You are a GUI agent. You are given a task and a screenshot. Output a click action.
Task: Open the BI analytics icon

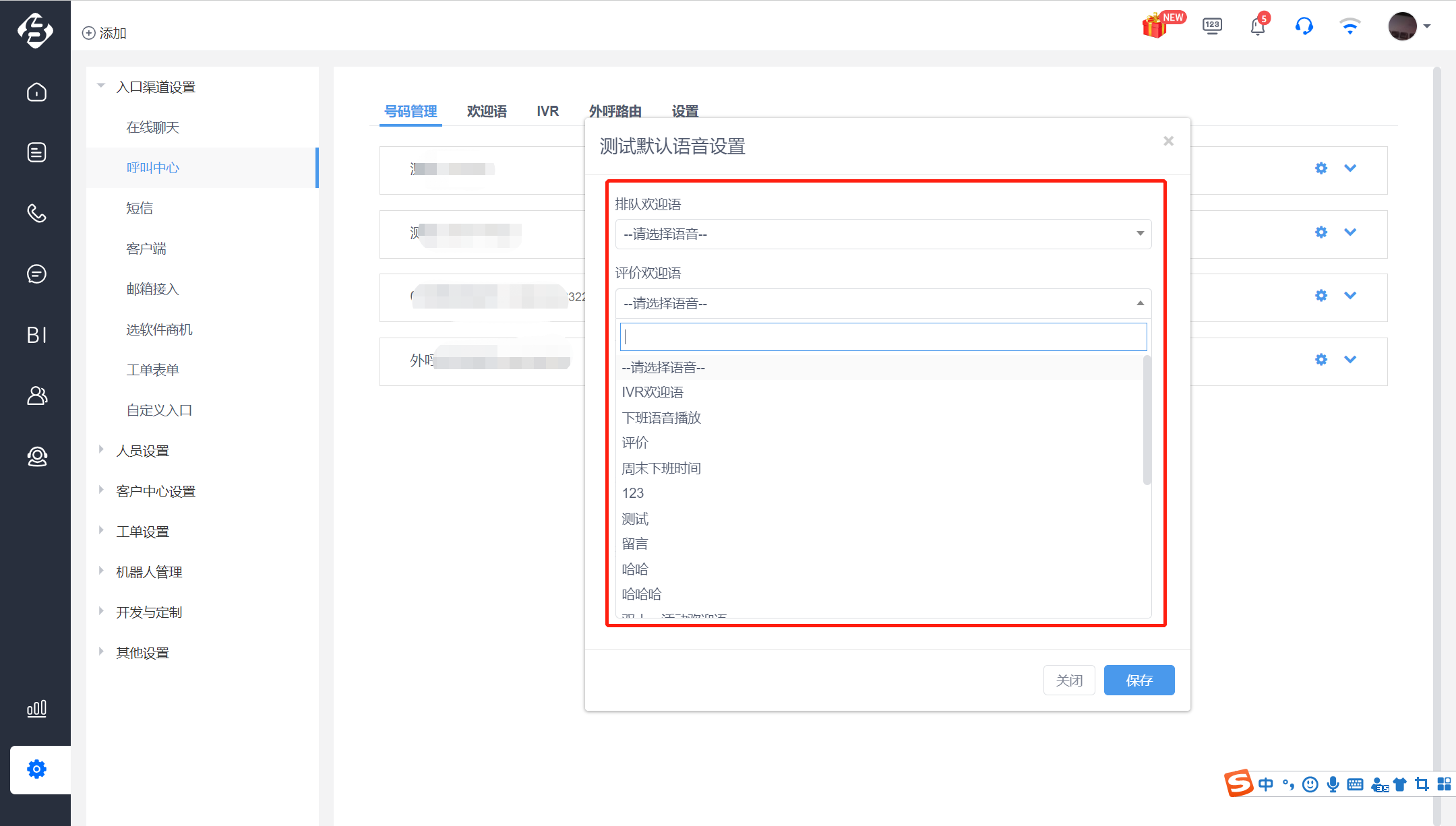tap(36, 335)
